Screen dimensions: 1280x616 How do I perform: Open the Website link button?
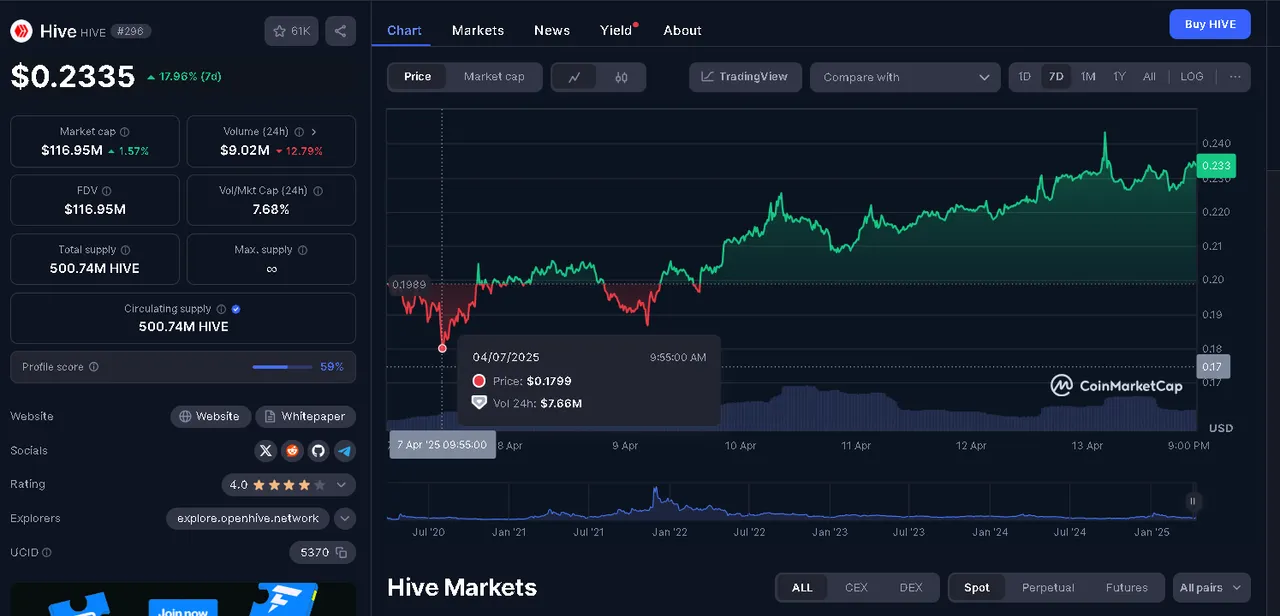(x=210, y=417)
